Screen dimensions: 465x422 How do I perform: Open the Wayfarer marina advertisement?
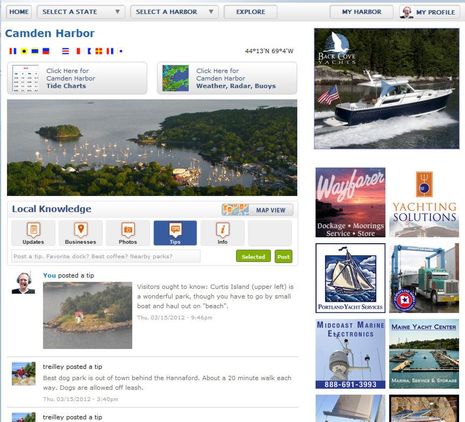click(x=350, y=202)
